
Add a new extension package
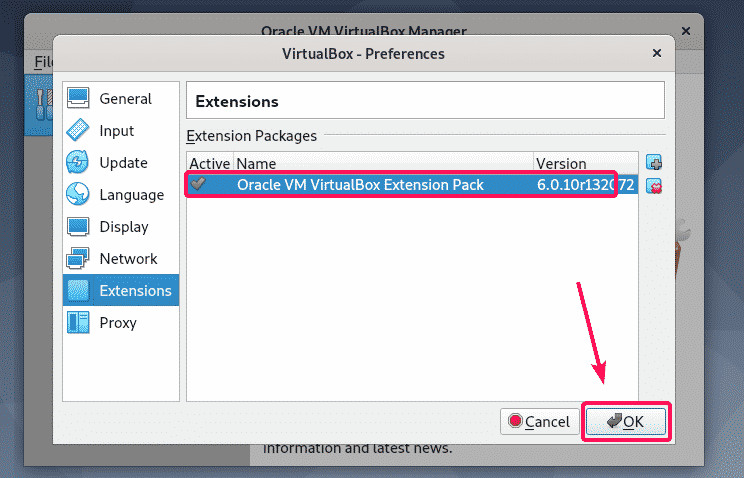point(654,162)
